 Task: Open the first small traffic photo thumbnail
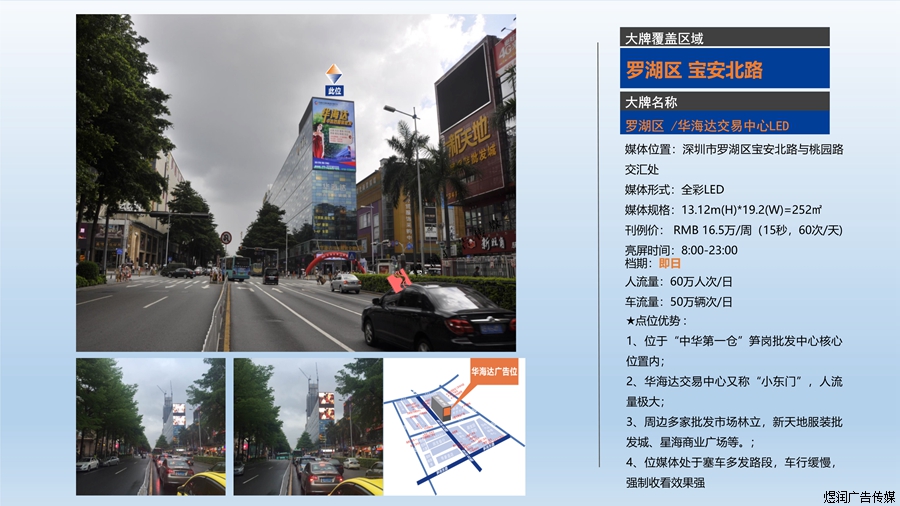pos(150,426)
